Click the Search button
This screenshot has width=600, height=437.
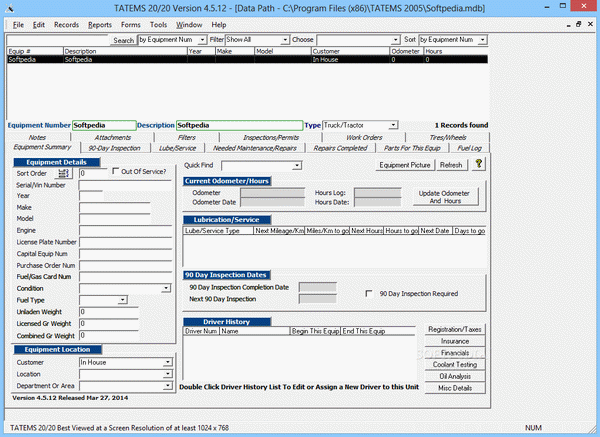coord(123,40)
